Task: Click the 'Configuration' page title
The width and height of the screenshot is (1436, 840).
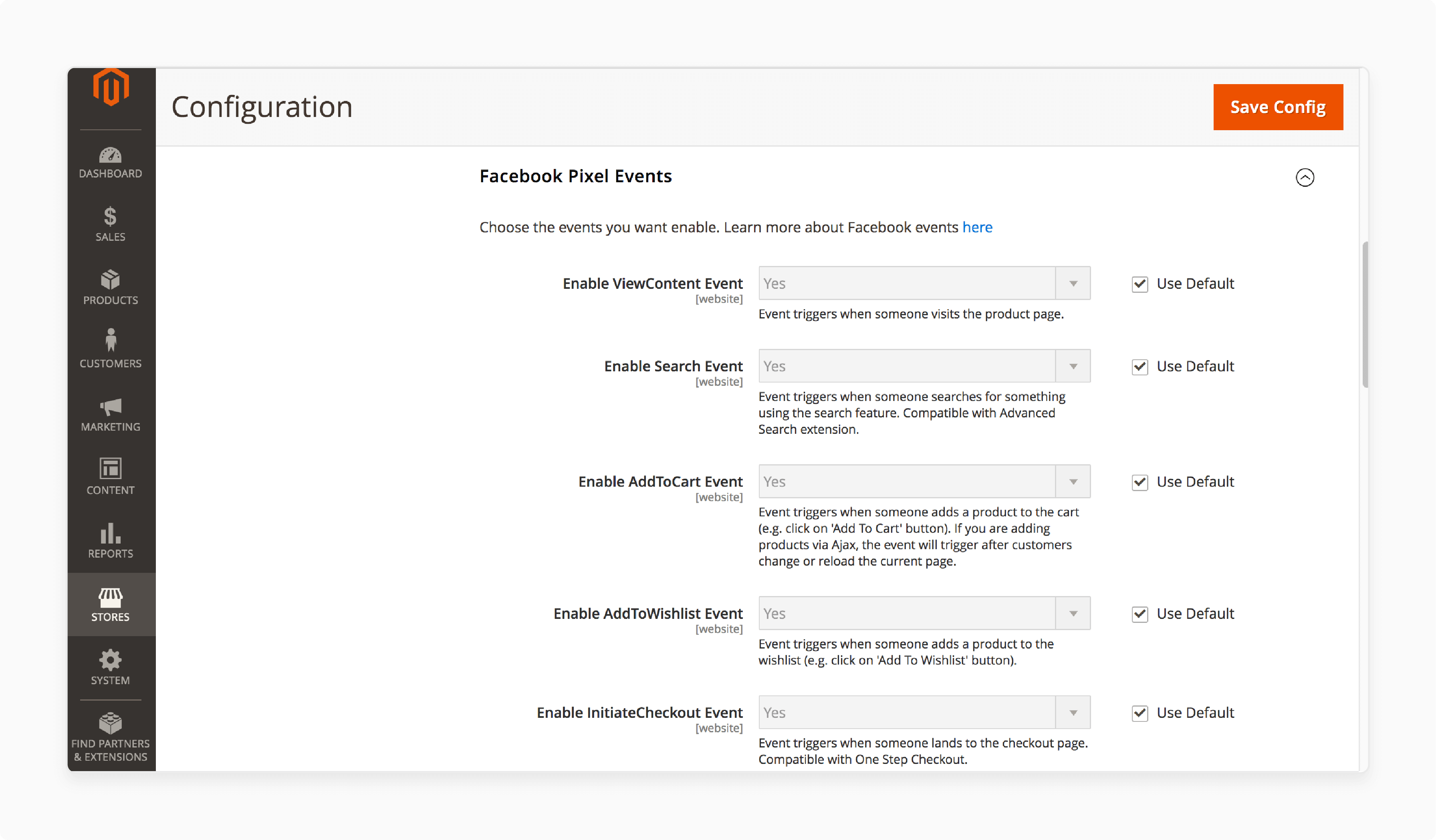Action: point(262,107)
